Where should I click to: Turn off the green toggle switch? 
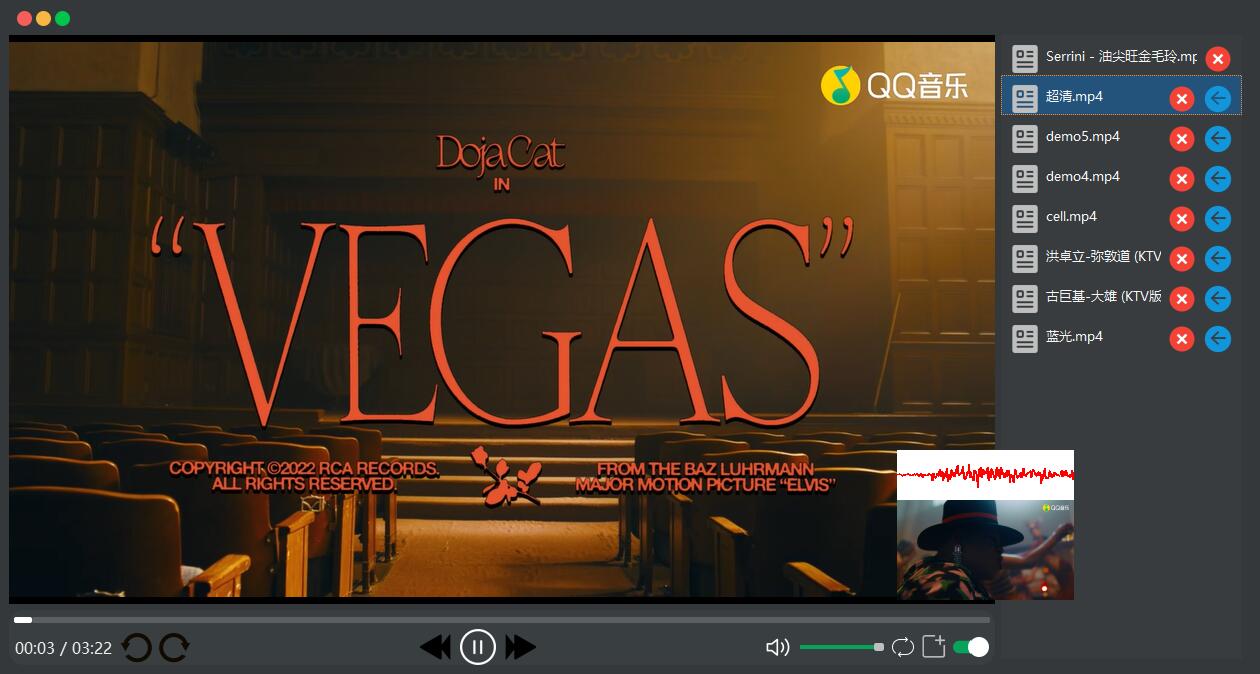pos(971,647)
